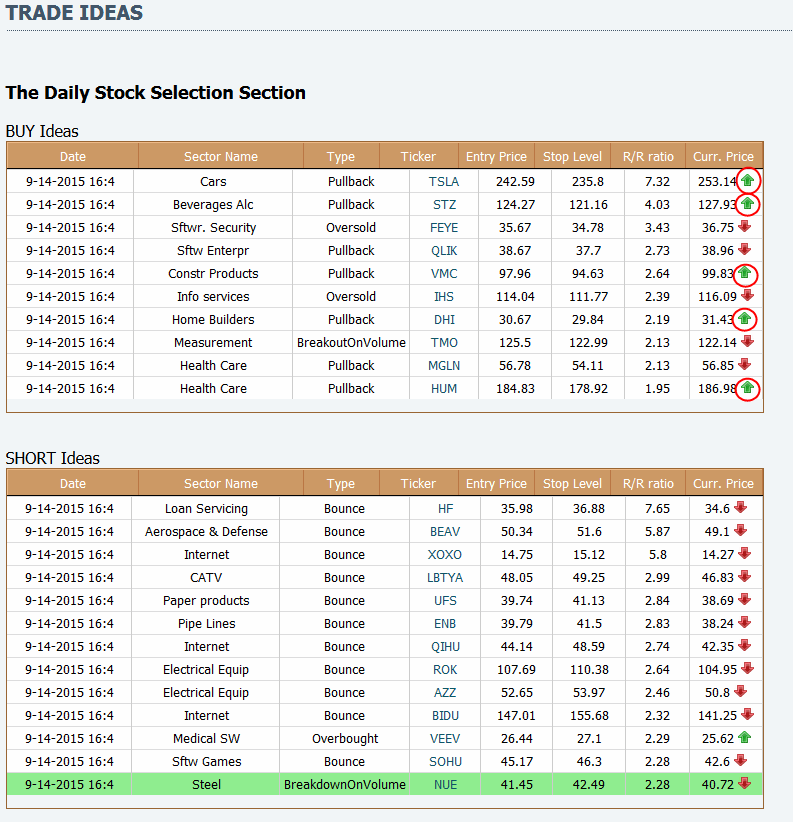Open the XOXO ticker link
Viewport: 793px width, 822px height.
(x=445, y=555)
